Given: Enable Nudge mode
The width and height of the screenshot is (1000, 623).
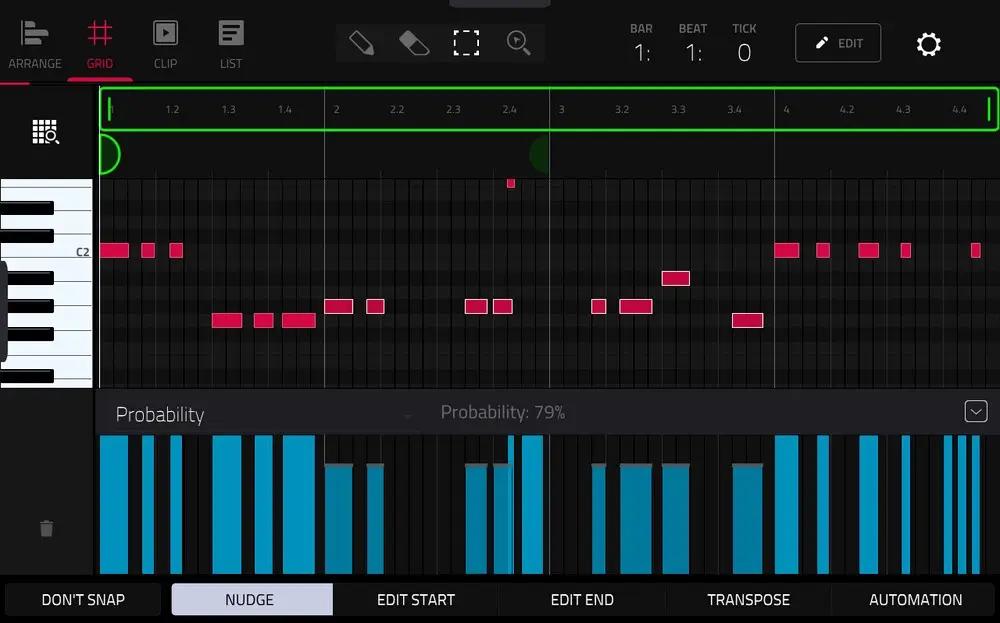Looking at the screenshot, I should coord(250,600).
